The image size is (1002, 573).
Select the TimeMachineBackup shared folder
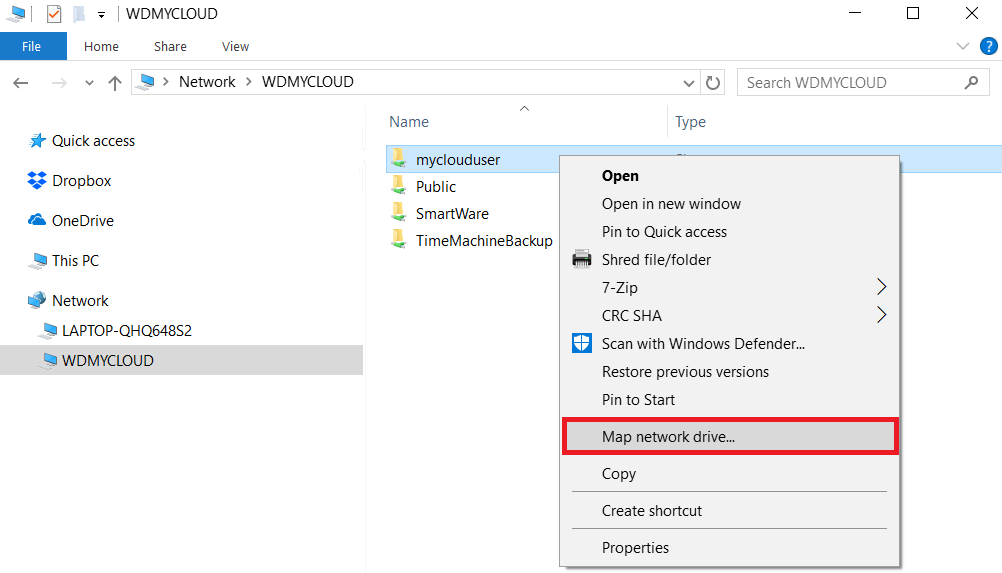point(484,241)
